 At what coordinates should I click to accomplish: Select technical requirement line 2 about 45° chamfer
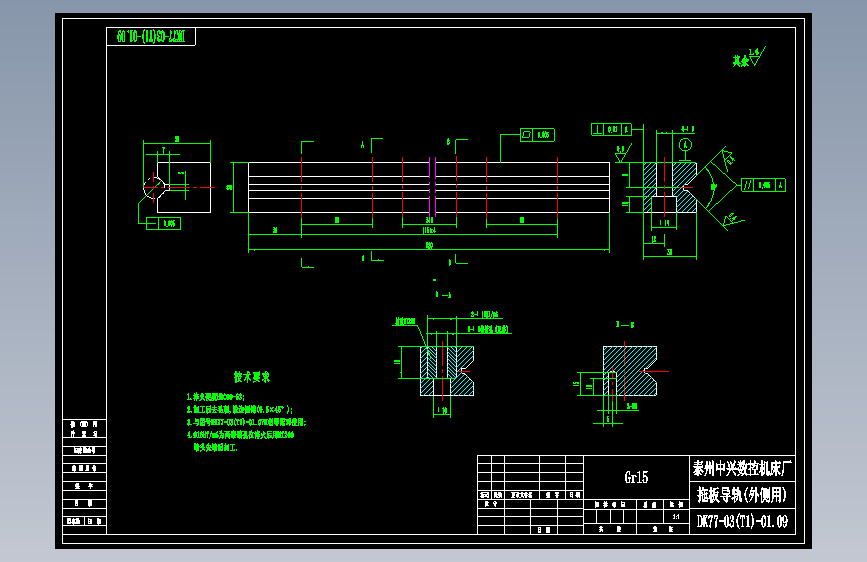pyautogui.click(x=239, y=409)
